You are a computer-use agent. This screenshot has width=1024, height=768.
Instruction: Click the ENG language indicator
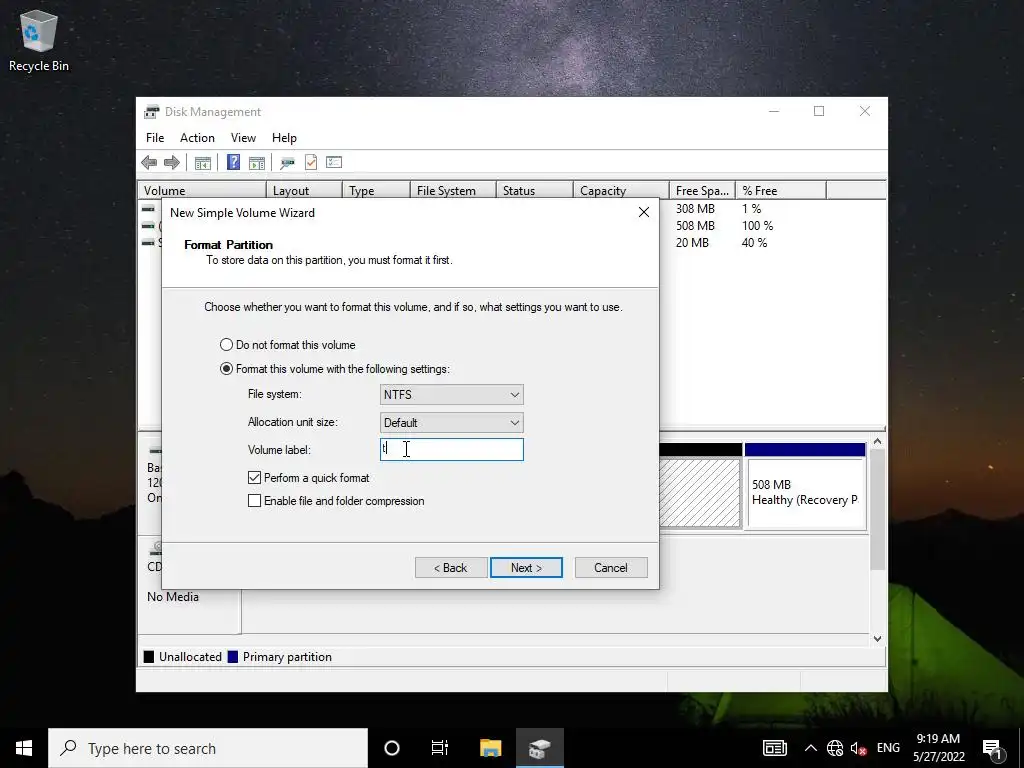(x=888, y=748)
